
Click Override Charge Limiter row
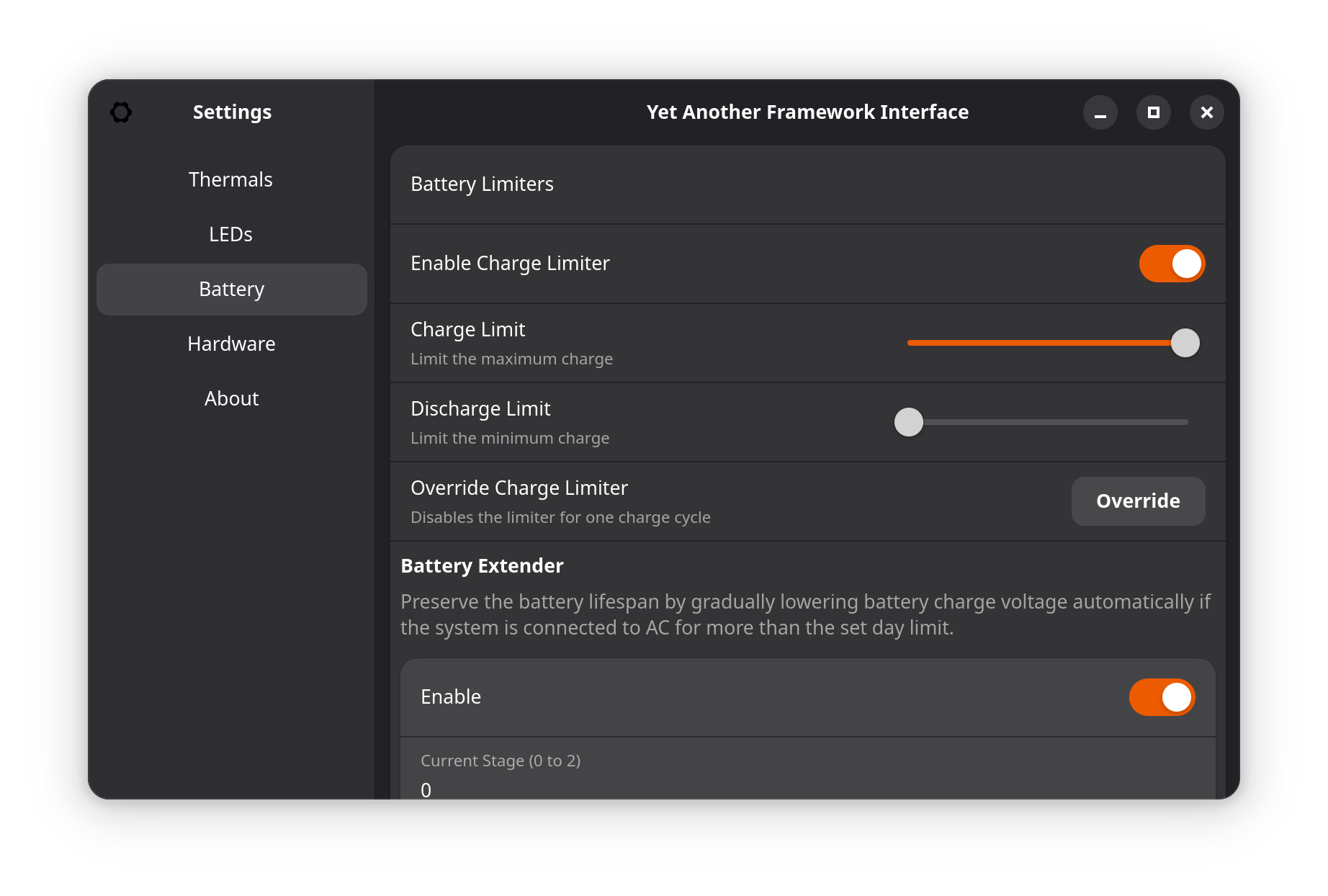pyautogui.click(x=519, y=488)
